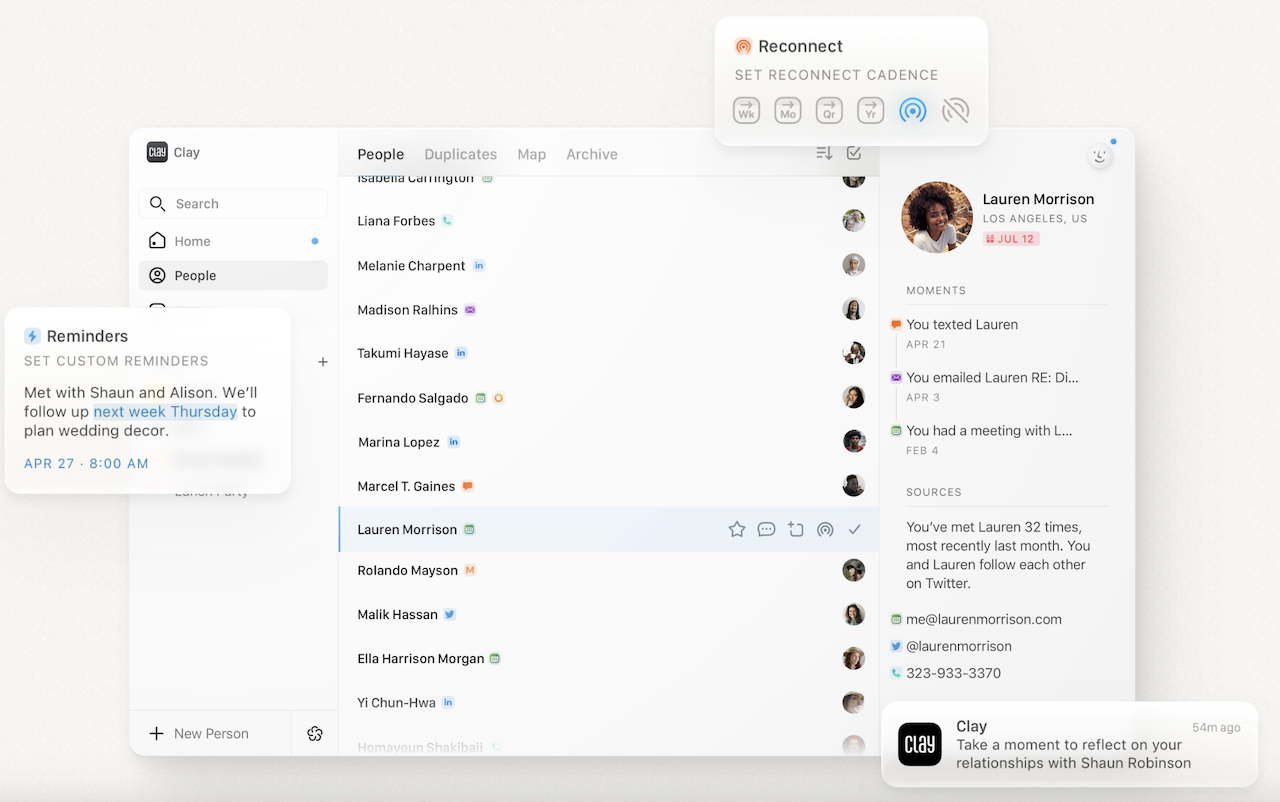Click the plus icon in sidebar
Screen dimensions: 1280x802
click(x=323, y=362)
